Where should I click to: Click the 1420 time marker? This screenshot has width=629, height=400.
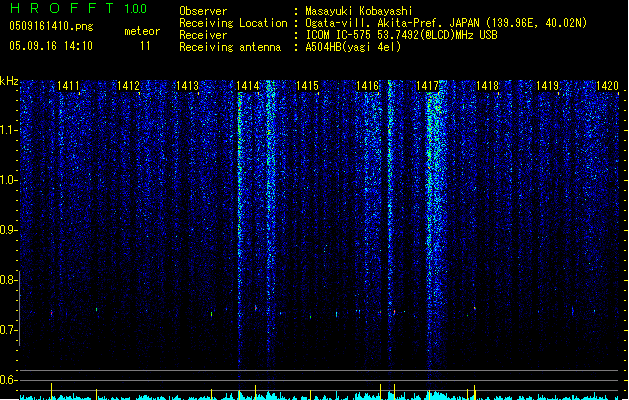(607, 86)
